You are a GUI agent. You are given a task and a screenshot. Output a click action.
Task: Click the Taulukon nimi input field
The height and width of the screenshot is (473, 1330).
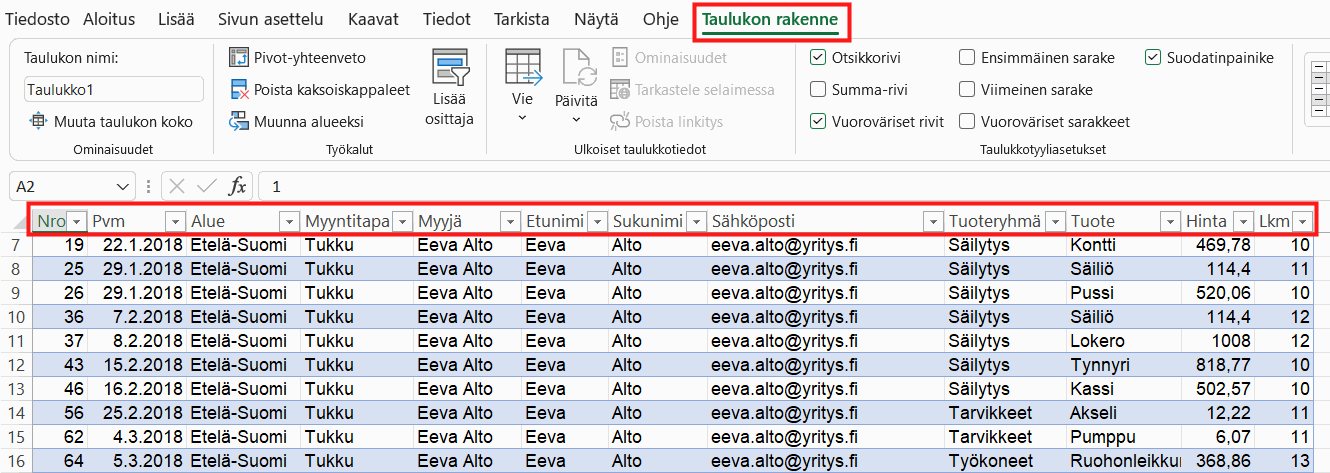114,89
